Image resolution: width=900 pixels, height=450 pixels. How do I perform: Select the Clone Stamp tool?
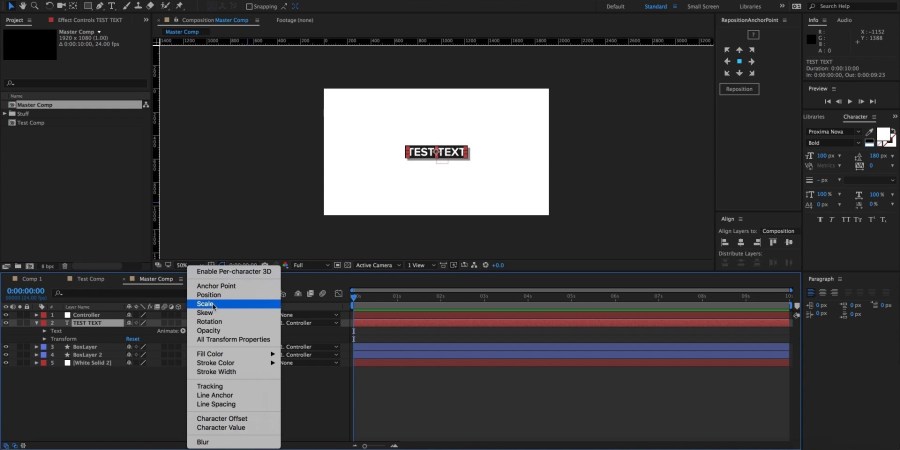pyautogui.click(x=138, y=6)
